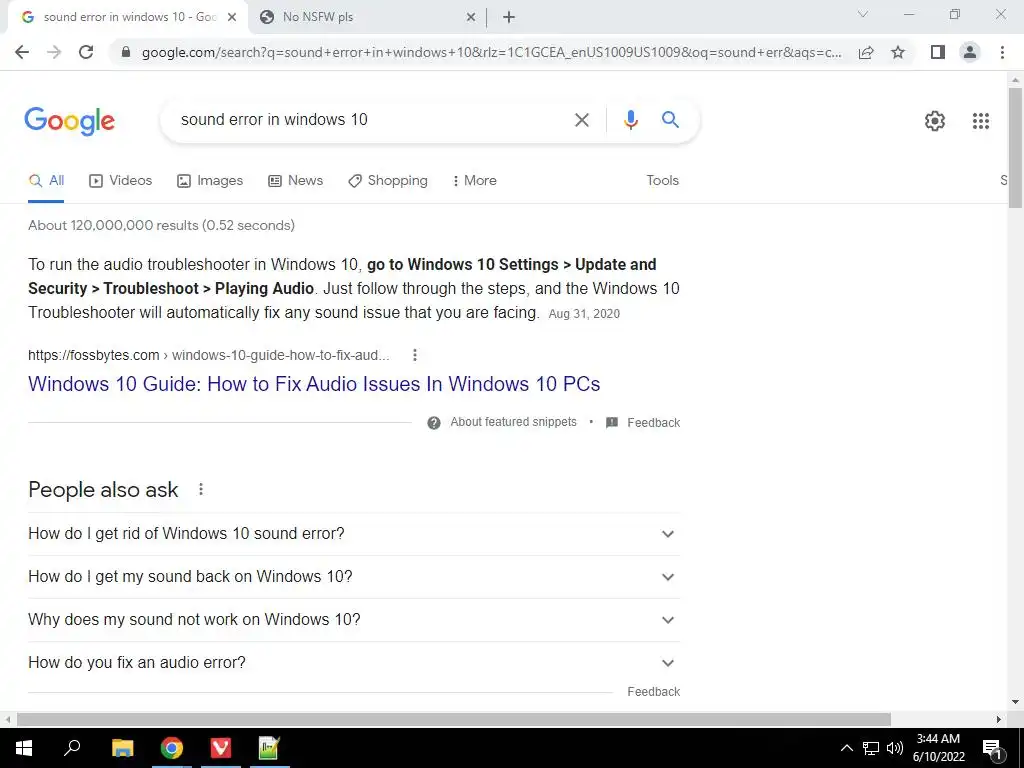Share this page using the share icon
The width and height of the screenshot is (1024, 768).
[866, 52]
